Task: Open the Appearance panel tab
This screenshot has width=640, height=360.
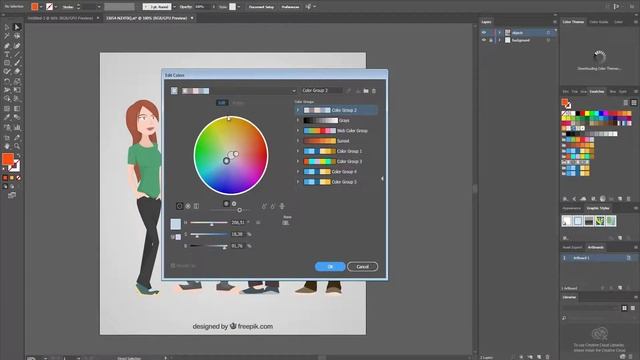Action: click(x=571, y=208)
